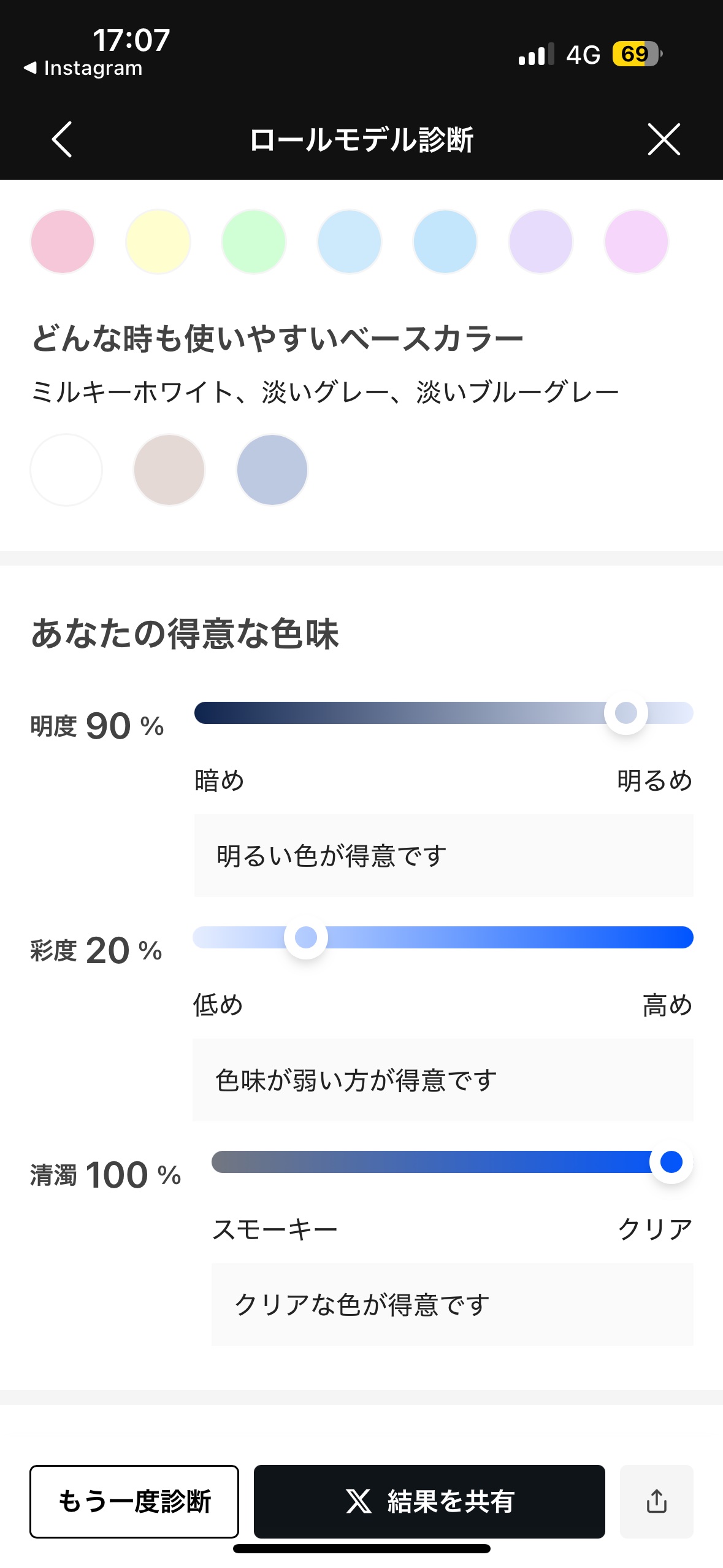The height and width of the screenshot is (1568, 723).
Task: Select the mint green color swatch
Action: pyautogui.click(x=254, y=241)
